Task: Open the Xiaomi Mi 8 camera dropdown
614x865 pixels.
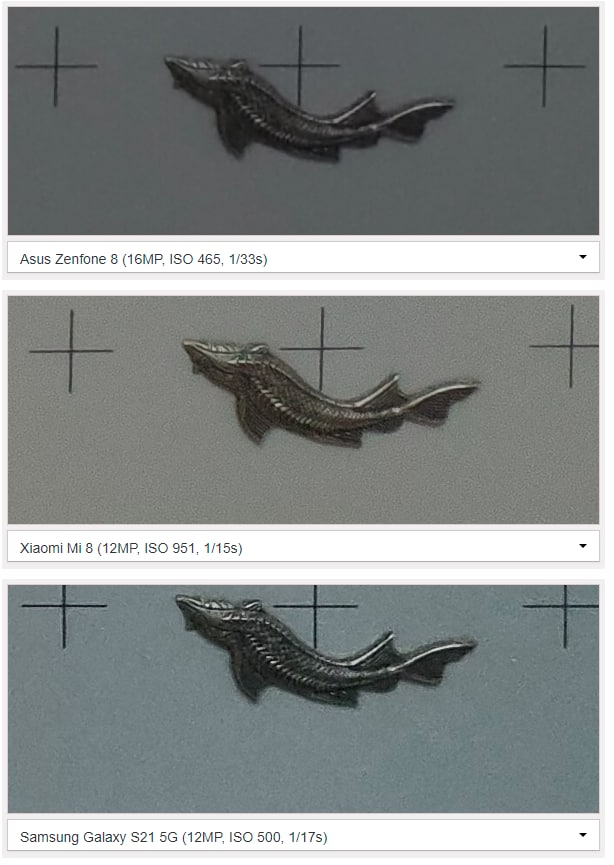Action: (x=303, y=546)
